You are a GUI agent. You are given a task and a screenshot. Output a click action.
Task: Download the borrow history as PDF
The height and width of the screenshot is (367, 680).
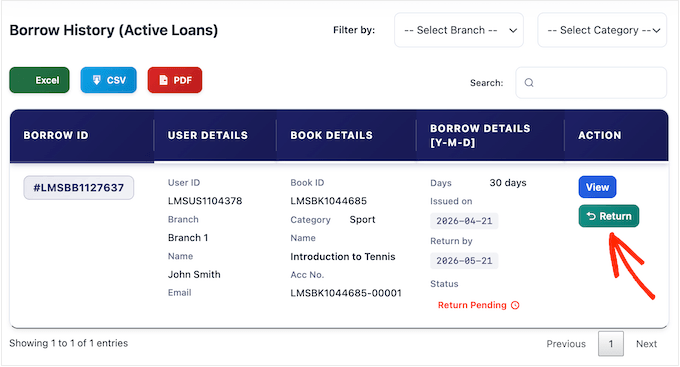coord(175,80)
